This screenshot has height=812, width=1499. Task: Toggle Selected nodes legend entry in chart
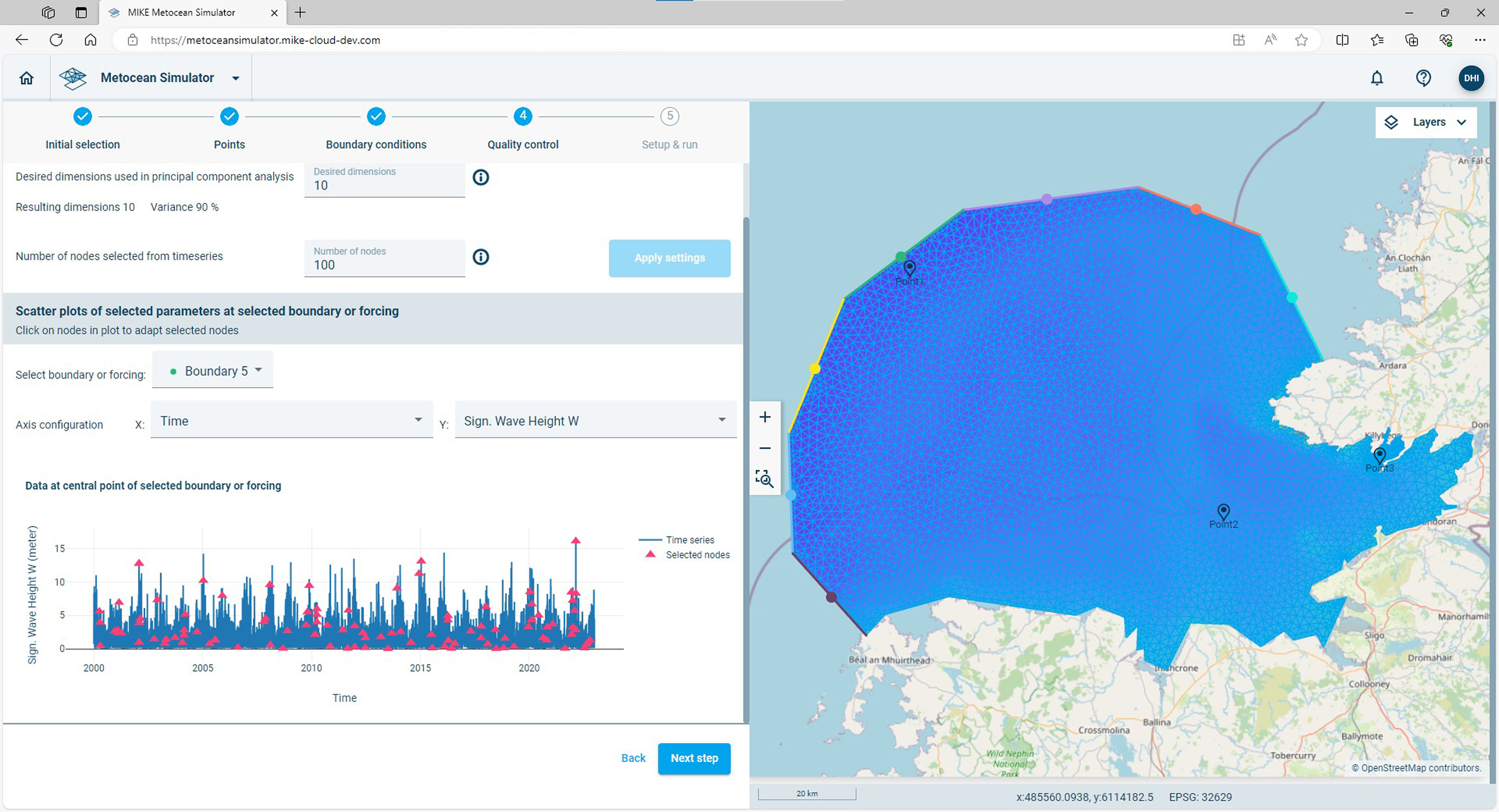pos(697,555)
